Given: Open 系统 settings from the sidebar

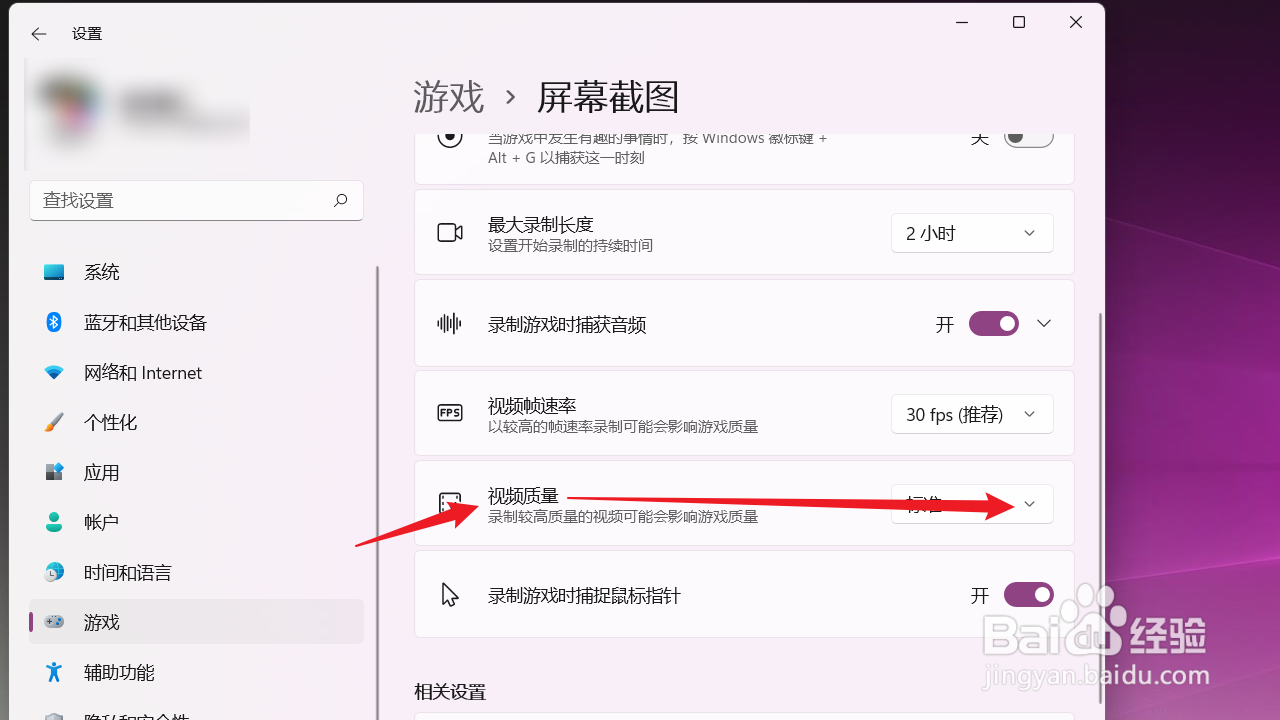Looking at the screenshot, I should [x=101, y=271].
